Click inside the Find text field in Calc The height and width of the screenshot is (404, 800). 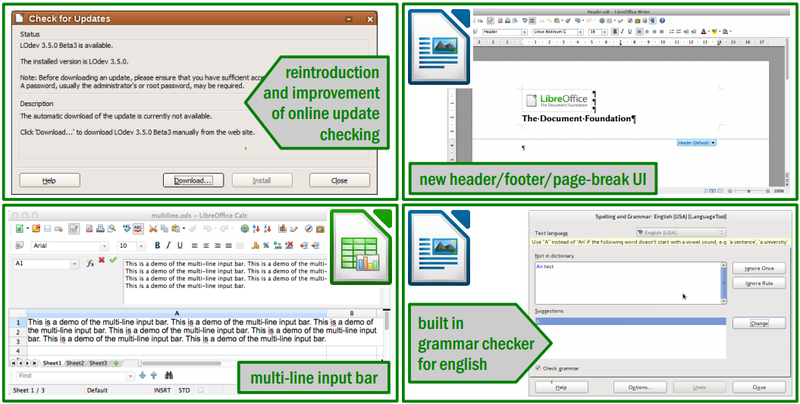[71, 376]
